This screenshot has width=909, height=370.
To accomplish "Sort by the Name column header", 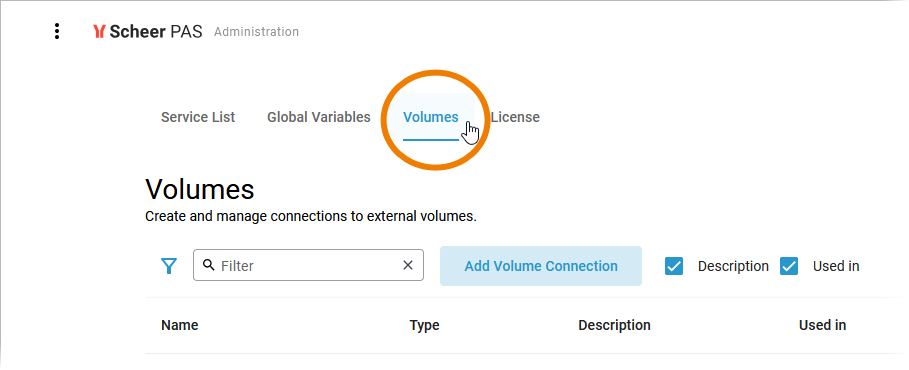I will pyautogui.click(x=180, y=325).
